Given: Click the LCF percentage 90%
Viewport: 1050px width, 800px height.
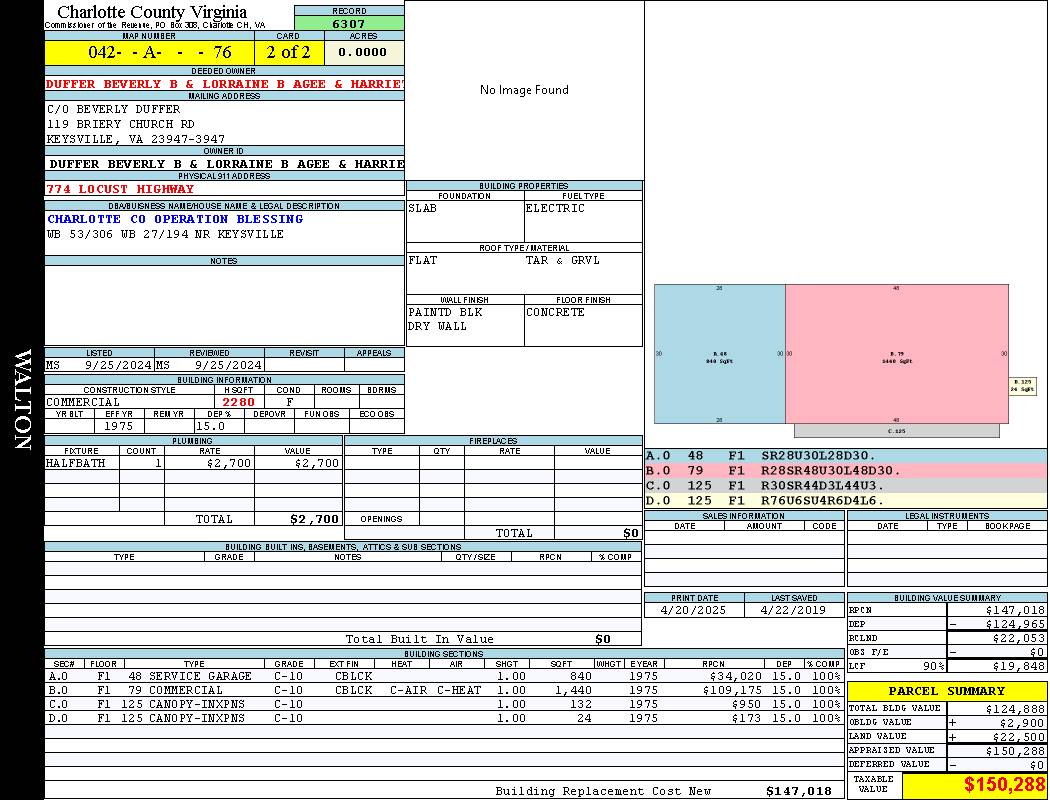Looking at the screenshot, I should click(933, 666).
